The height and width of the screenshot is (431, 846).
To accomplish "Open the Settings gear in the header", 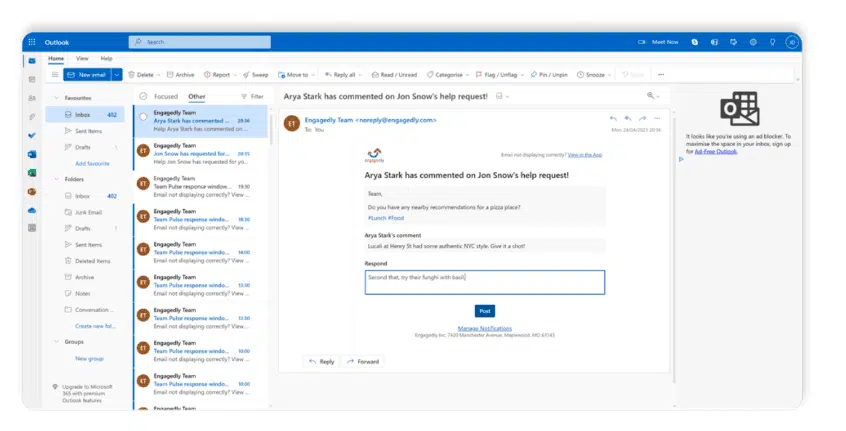I will (753, 42).
